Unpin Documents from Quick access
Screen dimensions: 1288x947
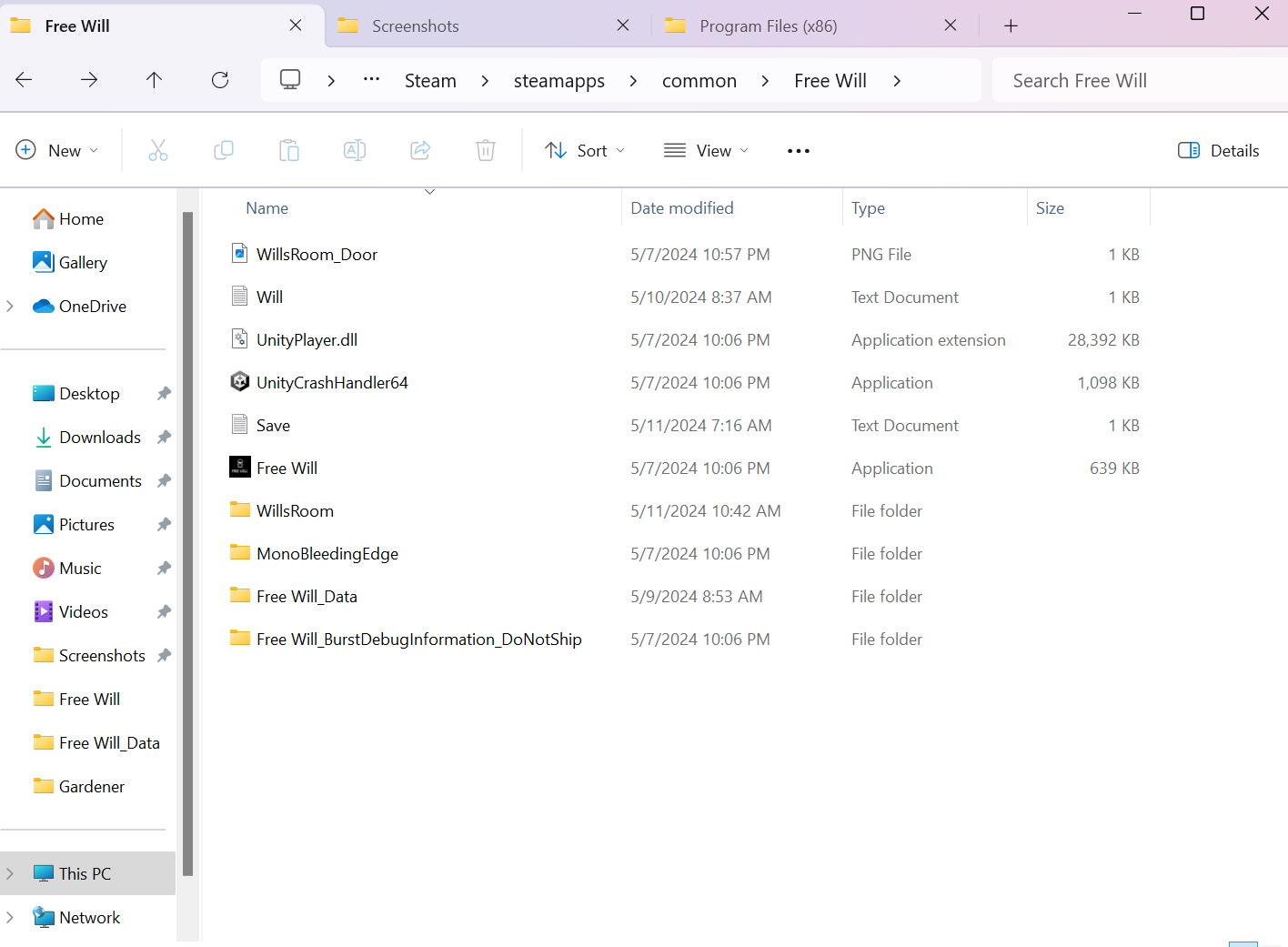pos(164,481)
